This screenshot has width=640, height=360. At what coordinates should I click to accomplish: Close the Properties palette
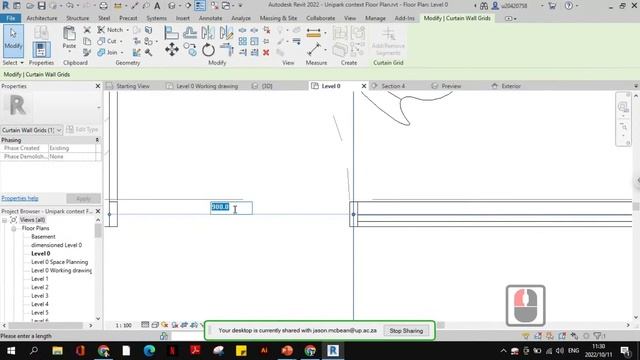[x=98, y=86]
